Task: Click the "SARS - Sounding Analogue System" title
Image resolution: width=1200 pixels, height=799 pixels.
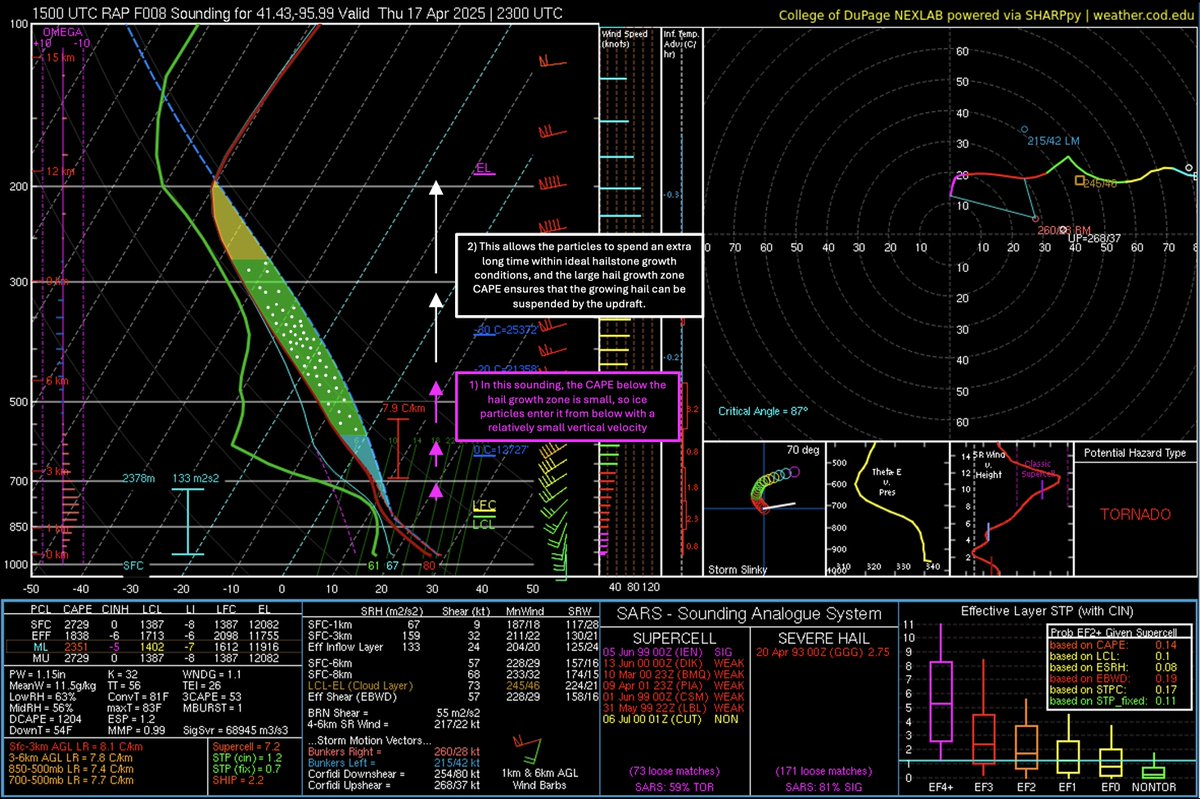Action: tap(747, 613)
